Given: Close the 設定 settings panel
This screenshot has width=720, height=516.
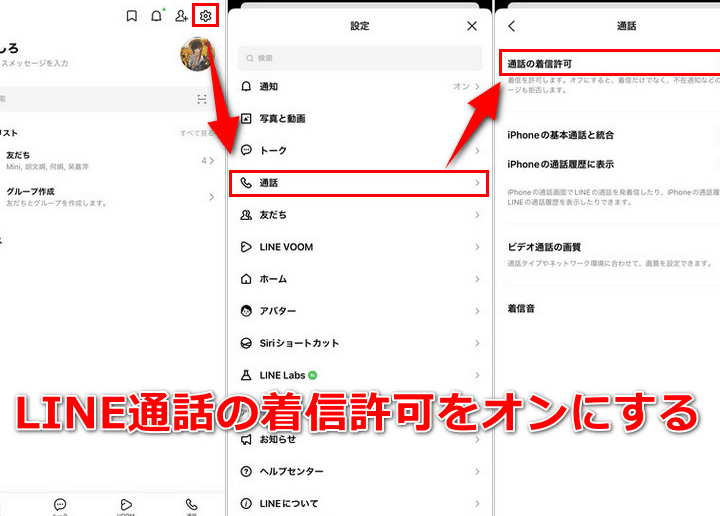Looking at the screenshot, I should pos(472,26).
